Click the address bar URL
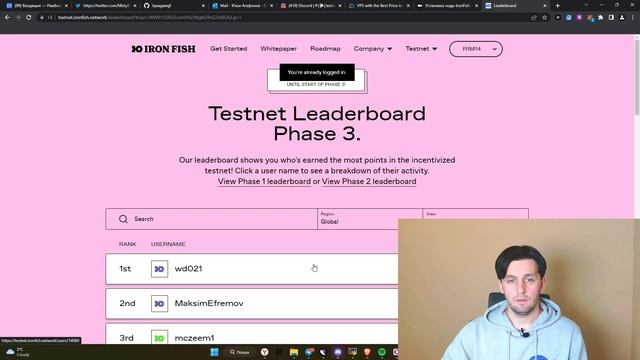This screenshot has width=640, height=360. (150, 18)
